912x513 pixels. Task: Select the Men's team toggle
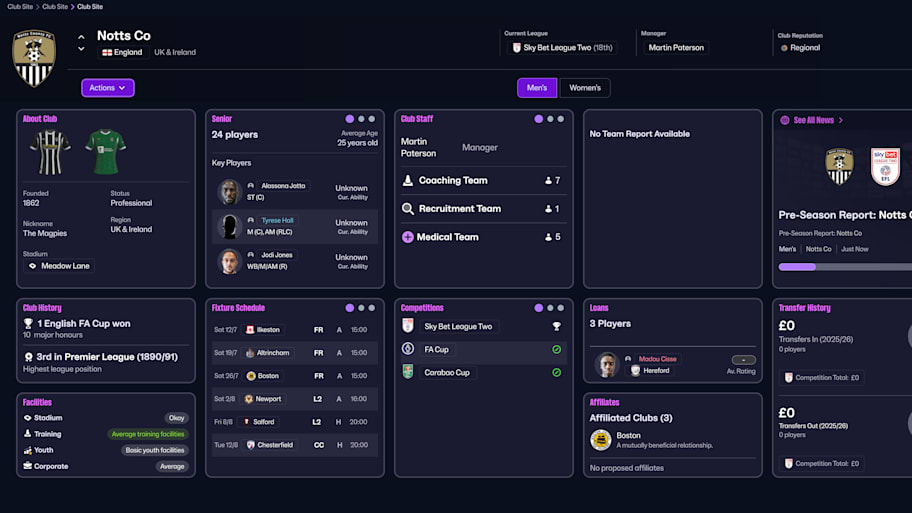click(x=537, y=88)
